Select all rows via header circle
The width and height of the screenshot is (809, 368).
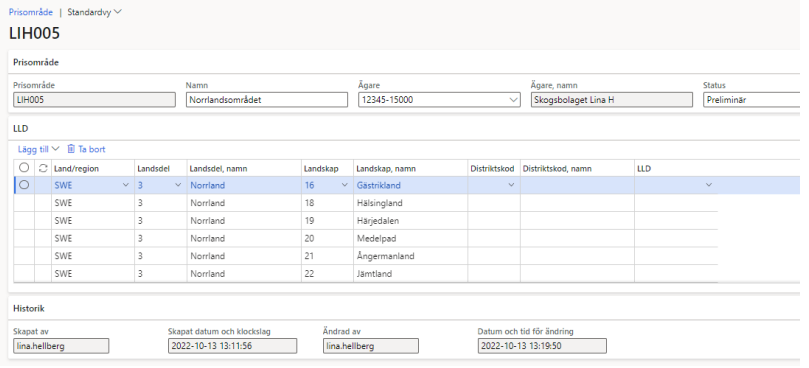click(24, 168)
